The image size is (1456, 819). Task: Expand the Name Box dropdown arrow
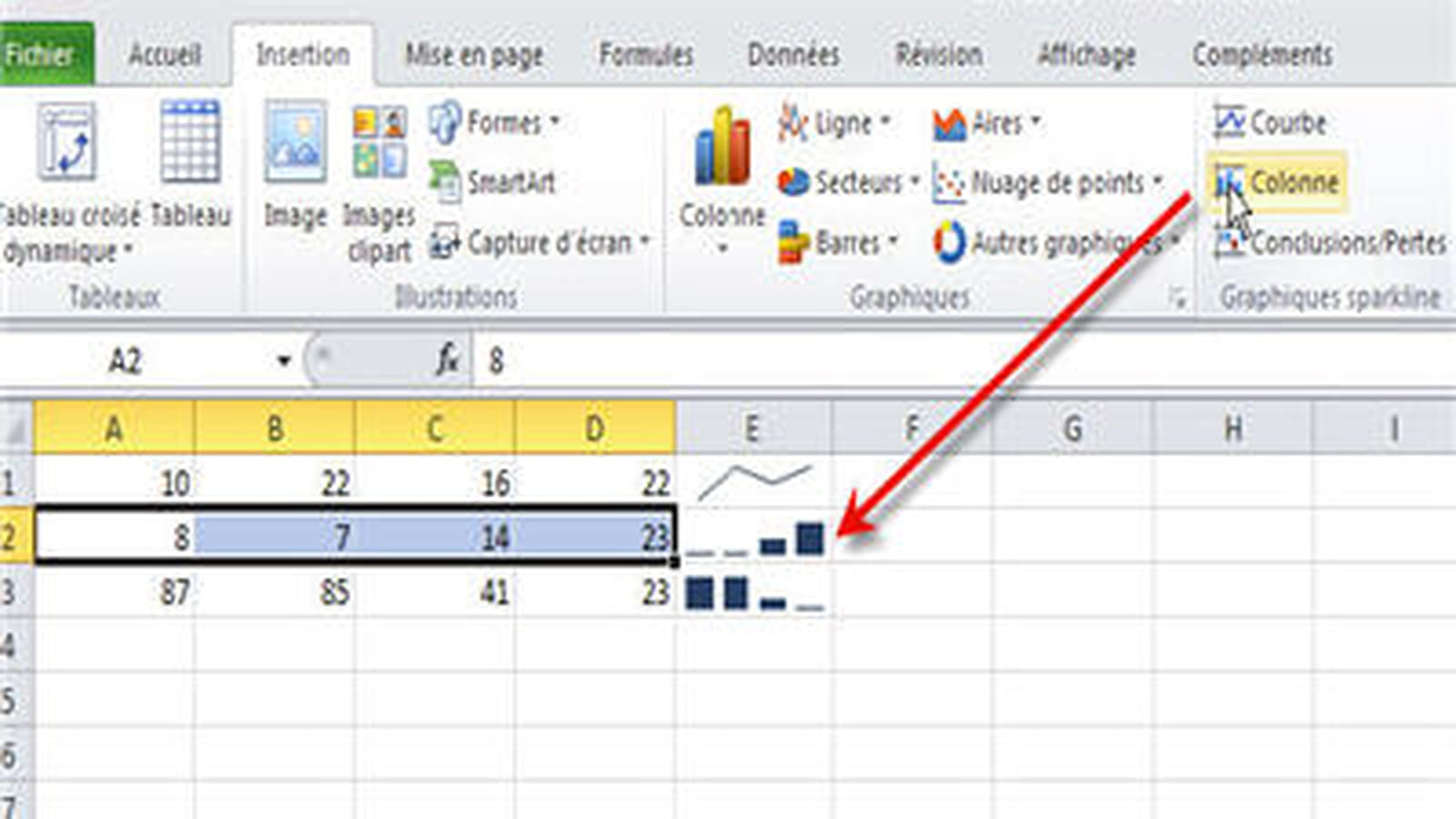(x=284, y=361)
